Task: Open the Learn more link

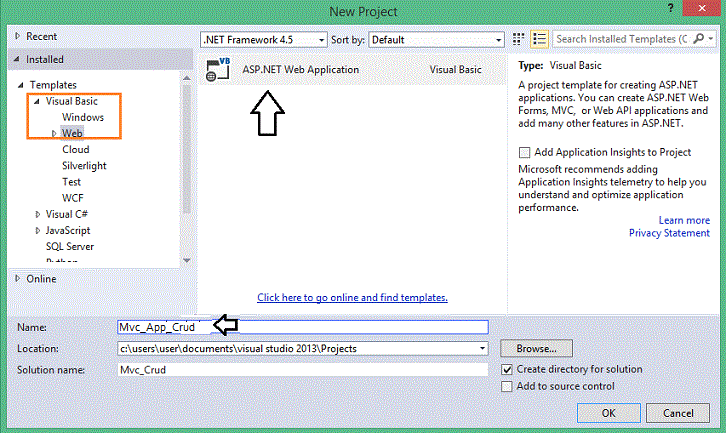Action: pos(684,220)
